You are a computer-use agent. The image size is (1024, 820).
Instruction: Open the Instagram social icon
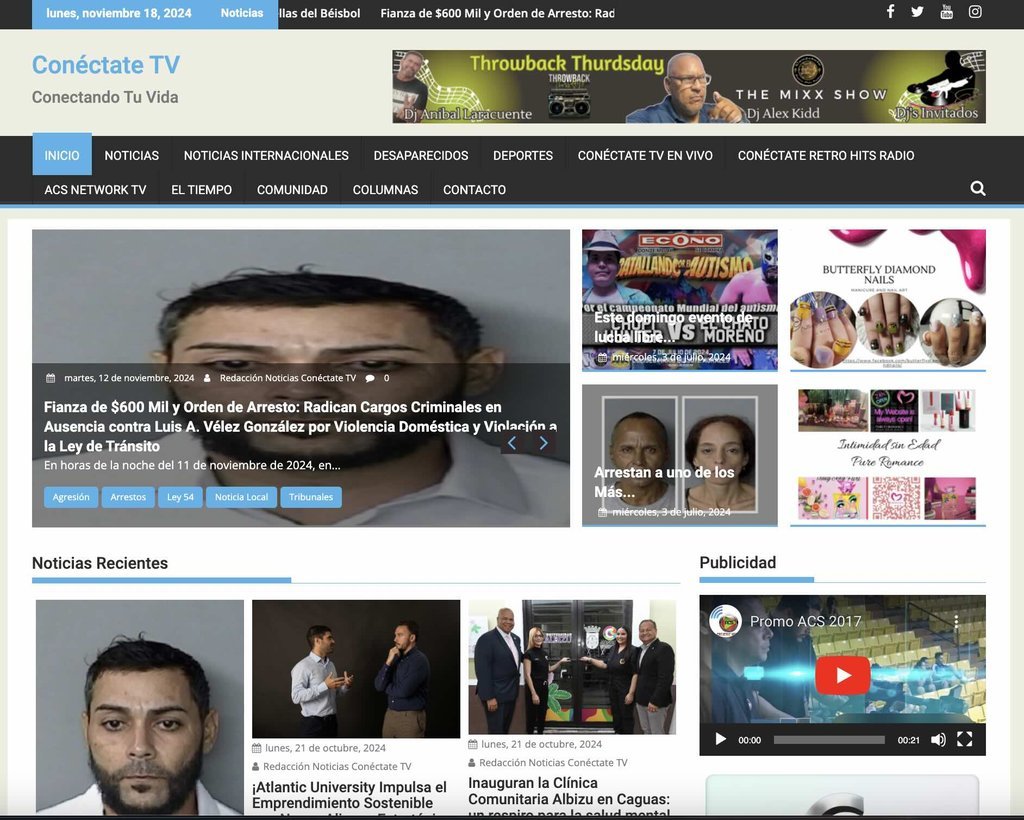pyautogui.click(x=975, y=12)
